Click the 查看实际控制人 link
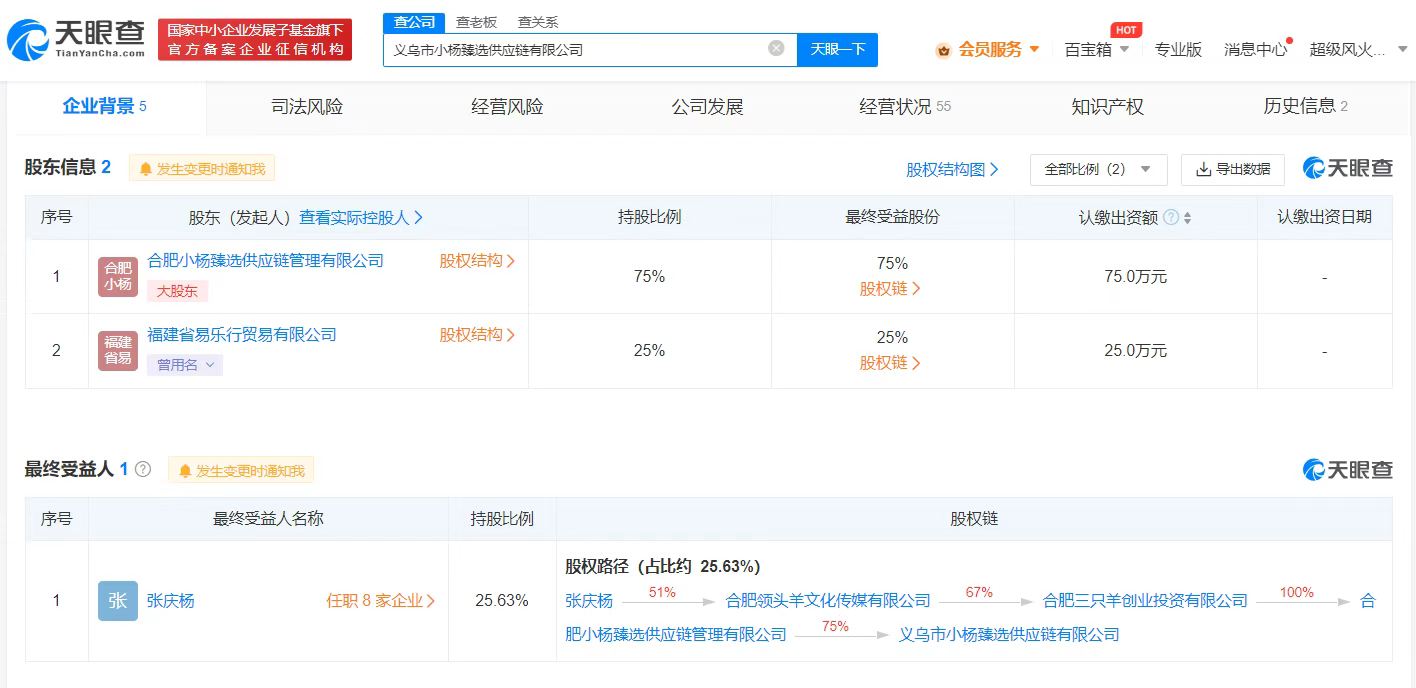This screenshot has height=688, width=1416. [358, 217]
